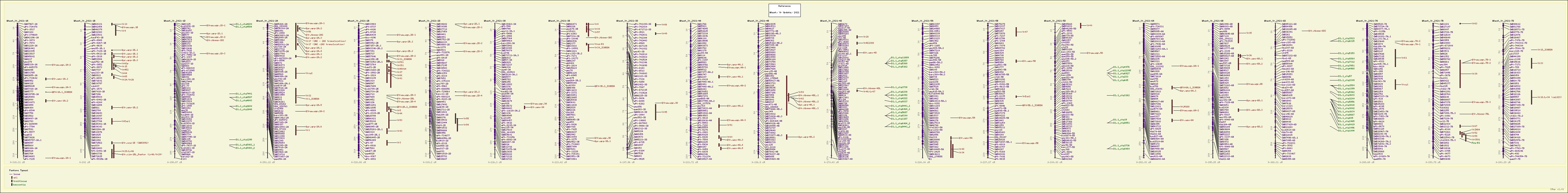Click the locus feature type legend entry
1568x193 pixels.
coord(16,174)
